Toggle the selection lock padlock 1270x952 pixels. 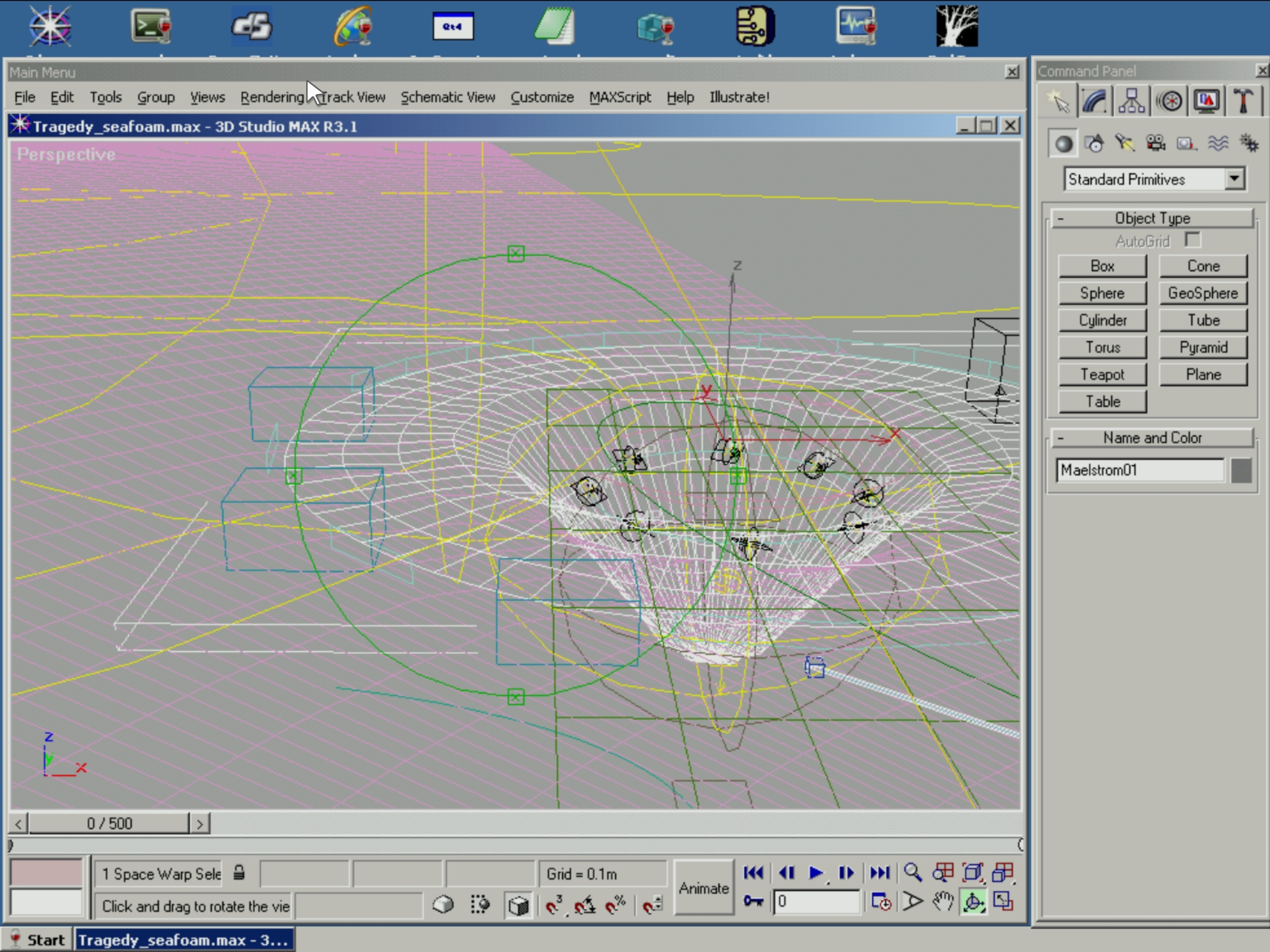(239, 873)
